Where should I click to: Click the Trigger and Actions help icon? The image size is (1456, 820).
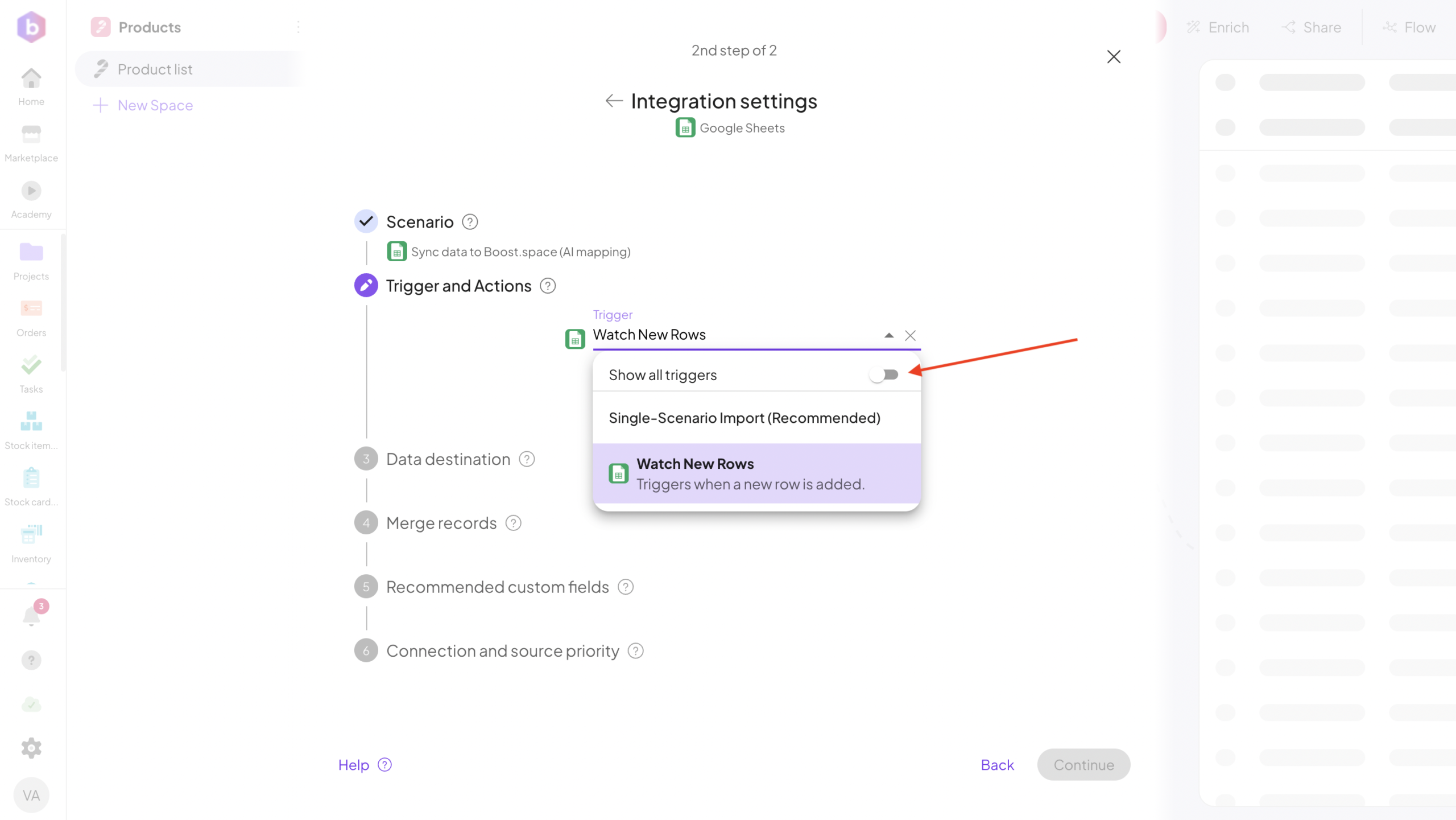coord(548,286)
